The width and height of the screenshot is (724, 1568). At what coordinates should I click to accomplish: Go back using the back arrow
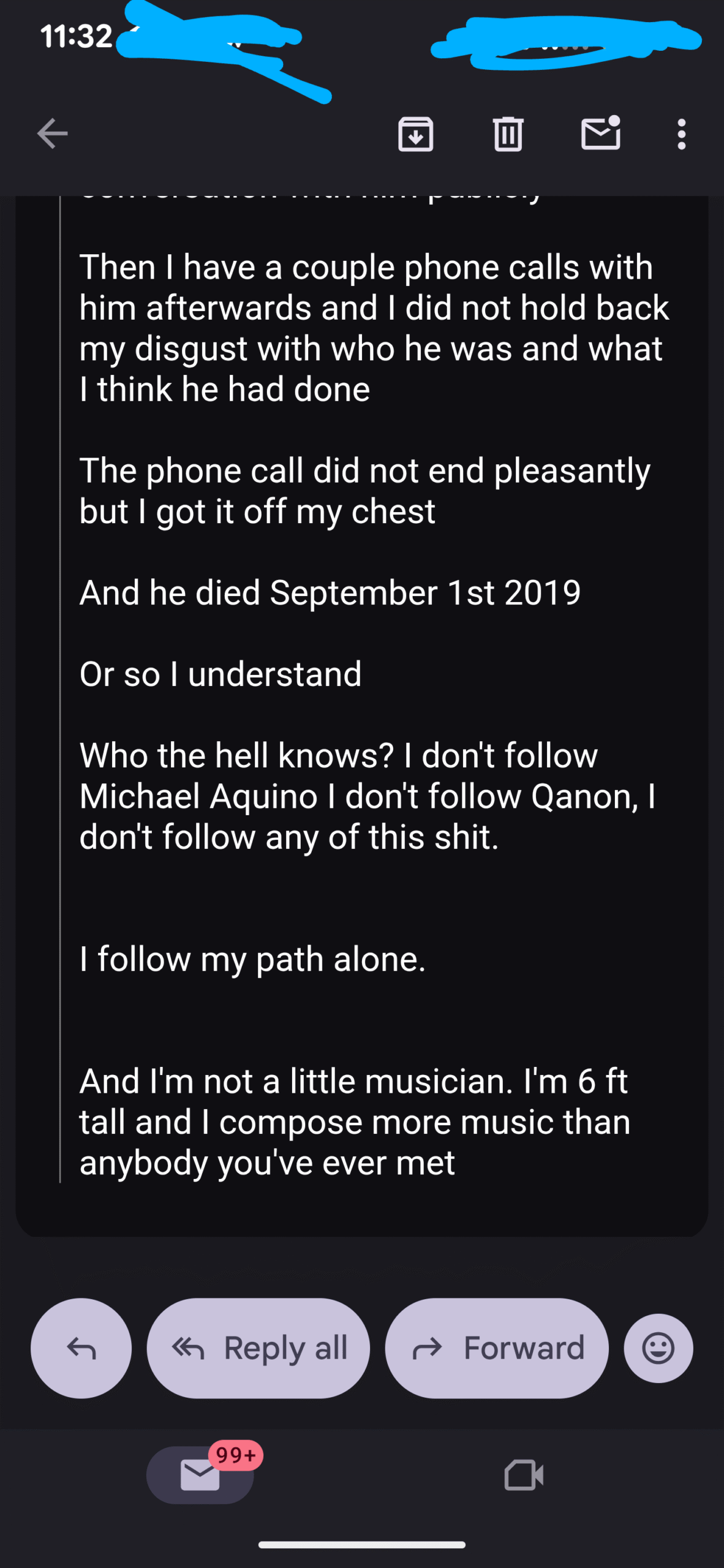[52, 134]
